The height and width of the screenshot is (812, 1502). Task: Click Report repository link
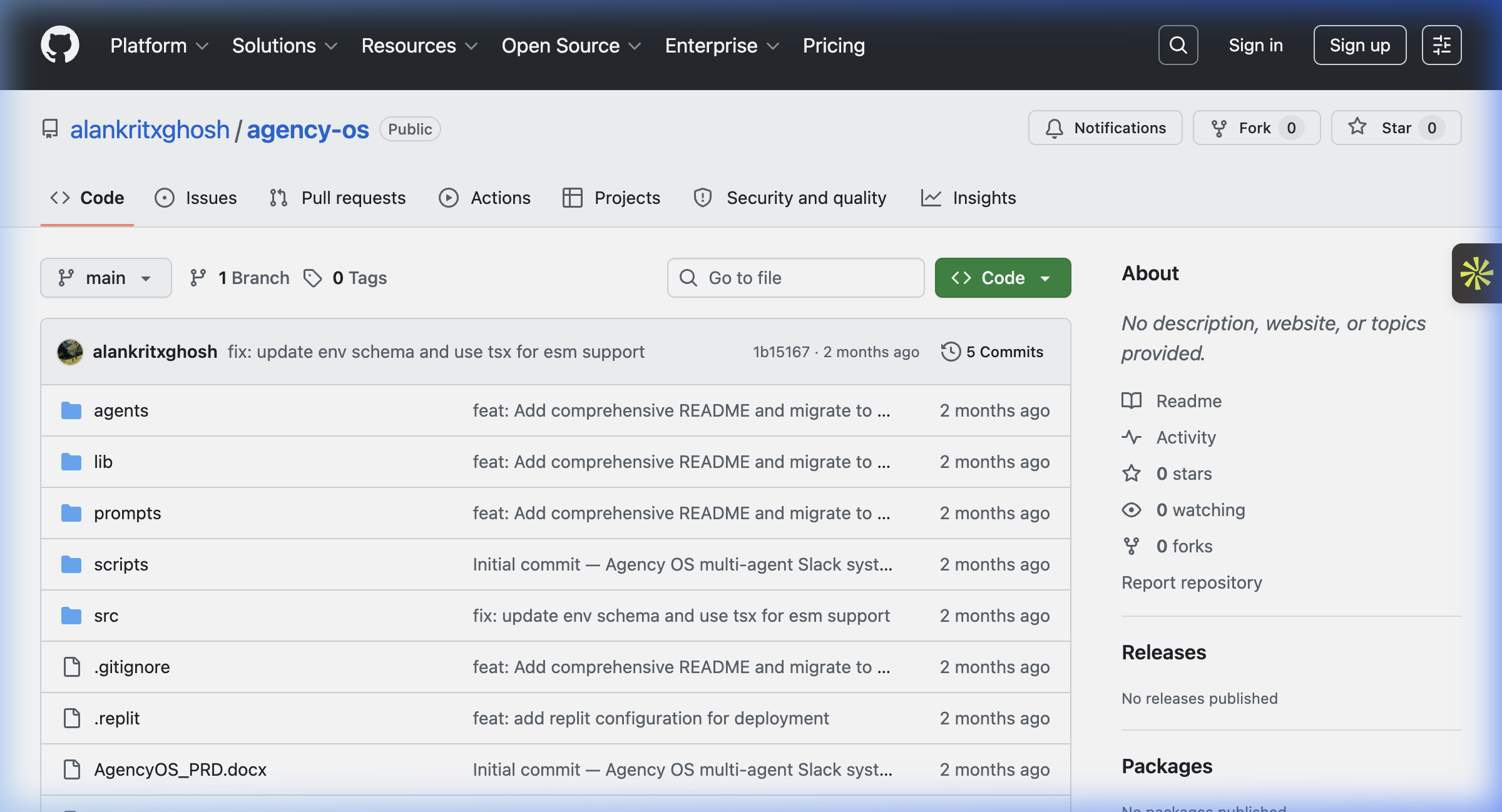click(x=1192, y=582)
